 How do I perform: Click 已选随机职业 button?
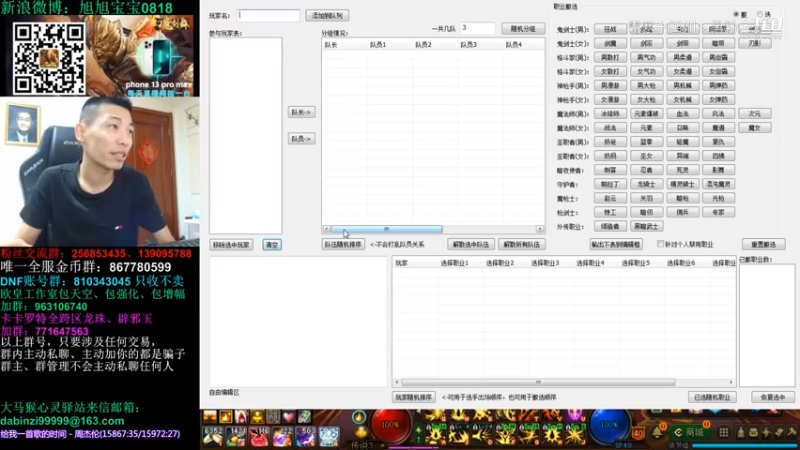pyautogui.click(x=712, y=397)
